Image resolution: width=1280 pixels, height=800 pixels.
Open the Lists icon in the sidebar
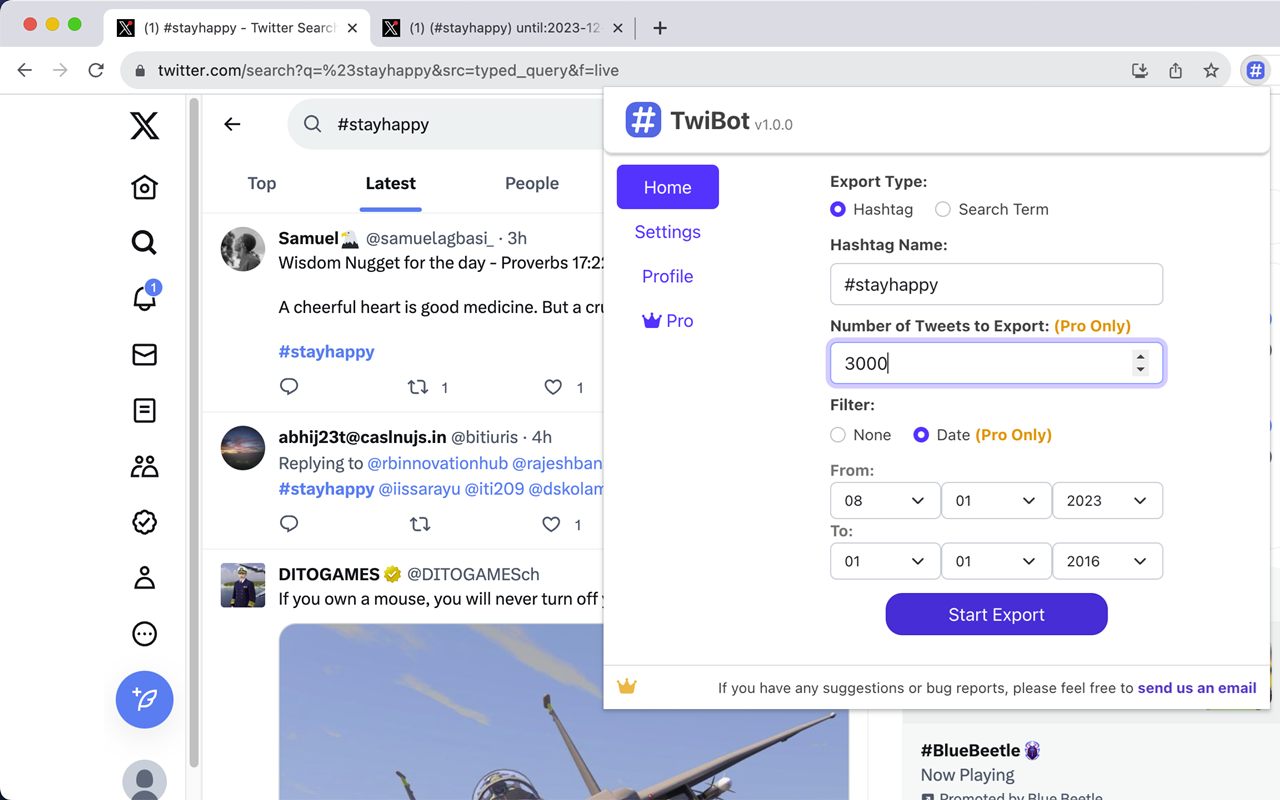coord(144,410)
